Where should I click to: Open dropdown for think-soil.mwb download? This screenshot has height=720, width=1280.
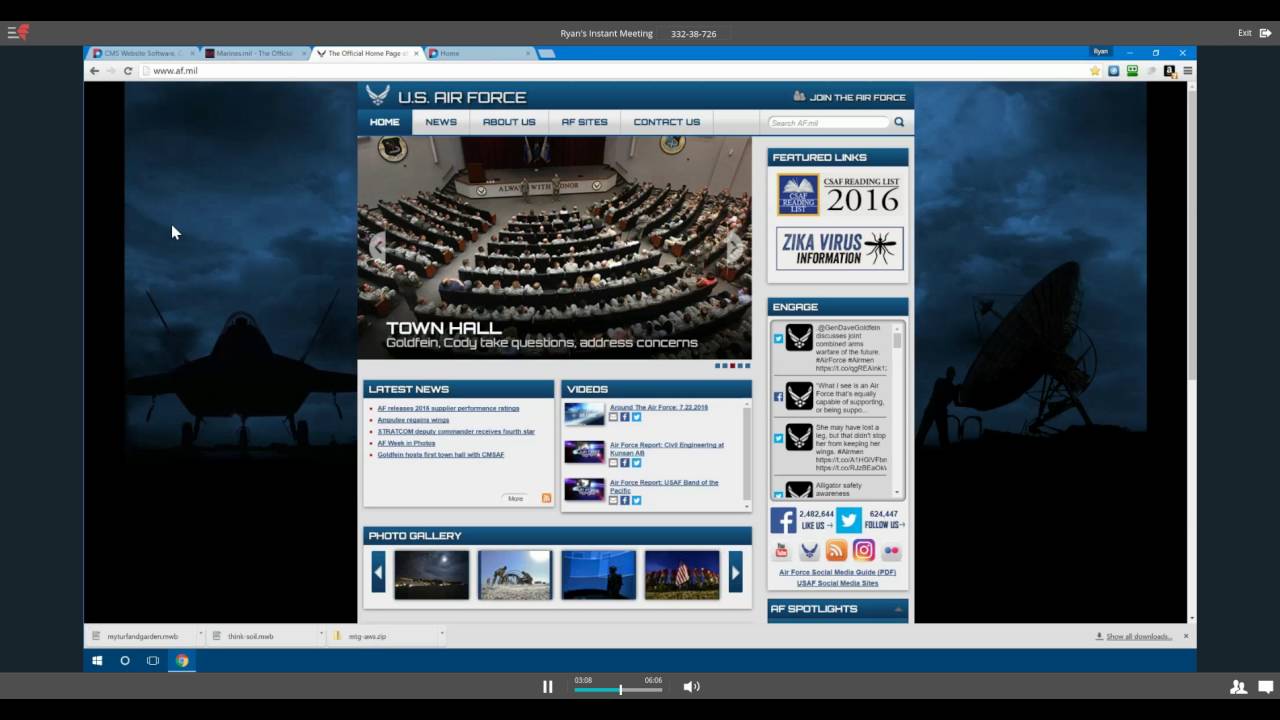point(321,635)
